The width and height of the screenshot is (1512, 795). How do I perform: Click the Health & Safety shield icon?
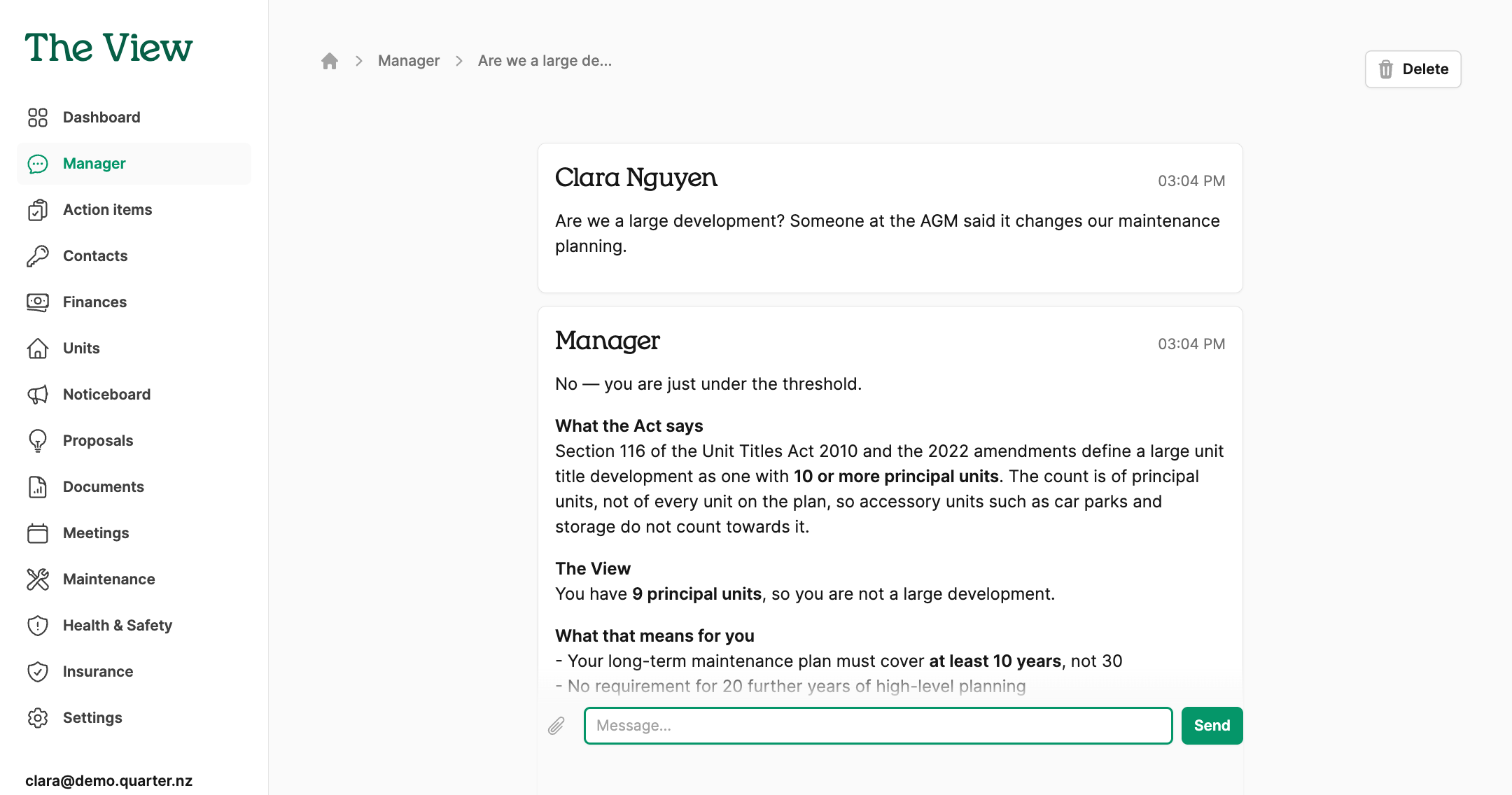tap(38, 626)
